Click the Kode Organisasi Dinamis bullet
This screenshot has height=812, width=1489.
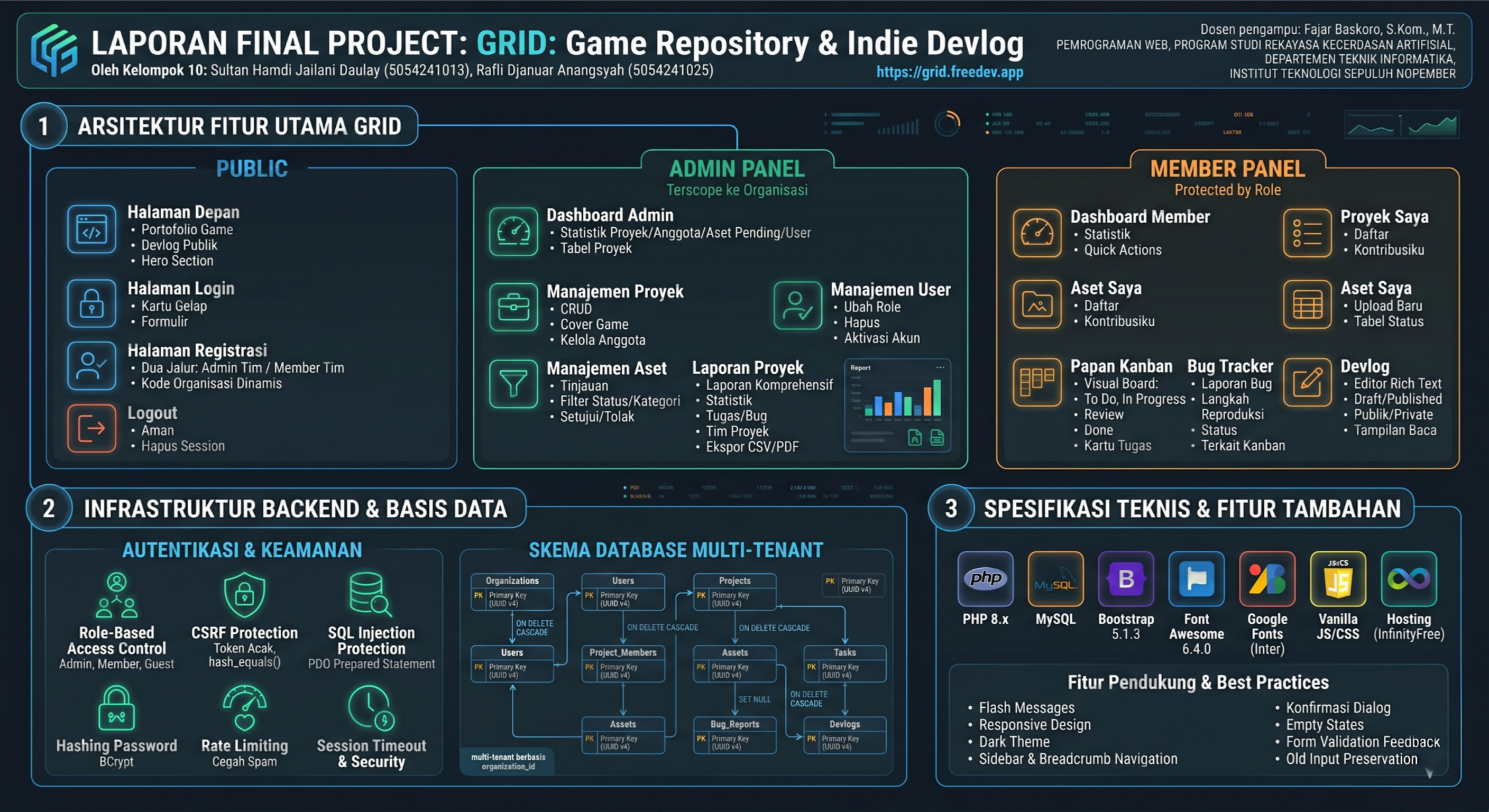[211, 383]
